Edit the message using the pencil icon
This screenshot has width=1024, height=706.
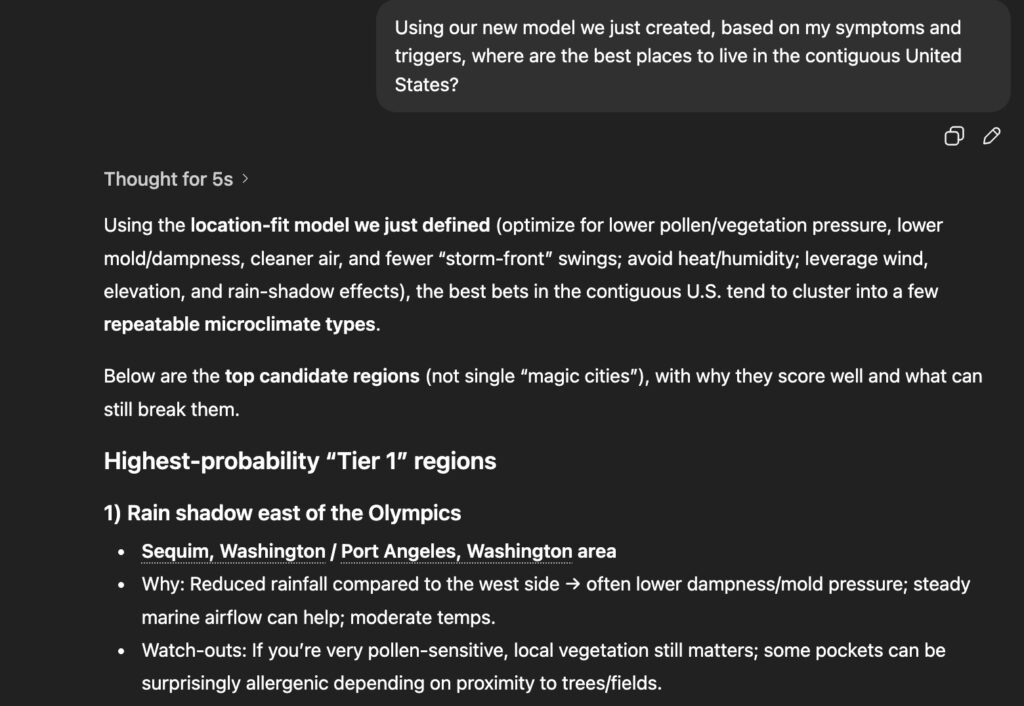click(991, 136)
